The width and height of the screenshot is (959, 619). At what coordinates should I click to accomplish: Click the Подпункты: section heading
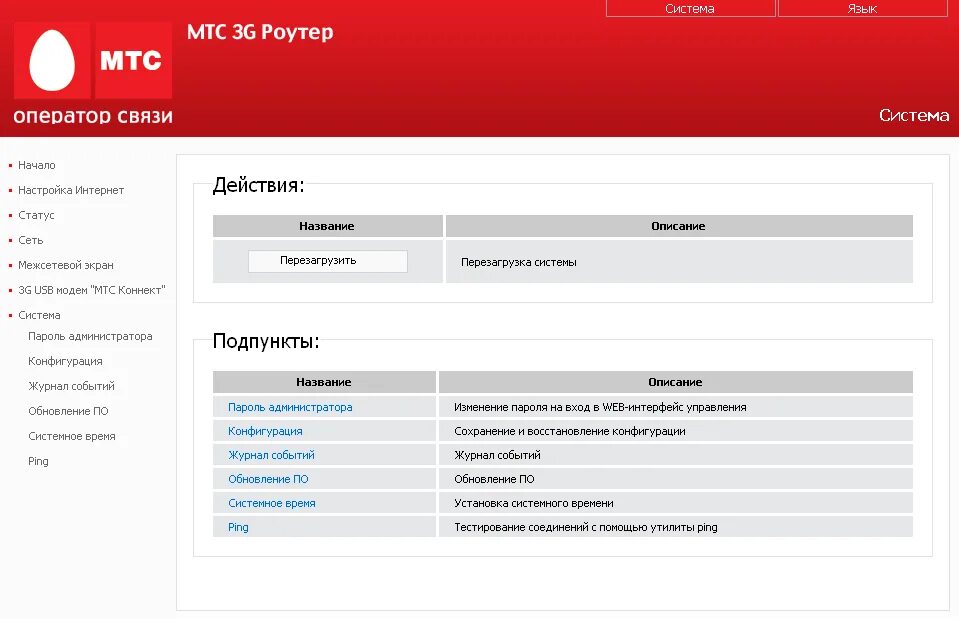pyautogui.click(x=265, y=341)
